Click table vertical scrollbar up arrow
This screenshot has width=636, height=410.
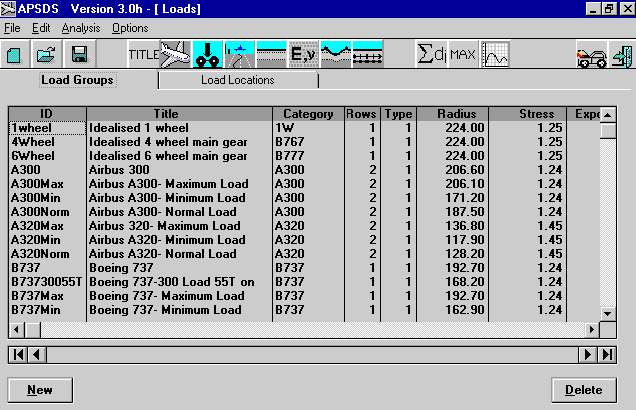click(x=607, y=115)
